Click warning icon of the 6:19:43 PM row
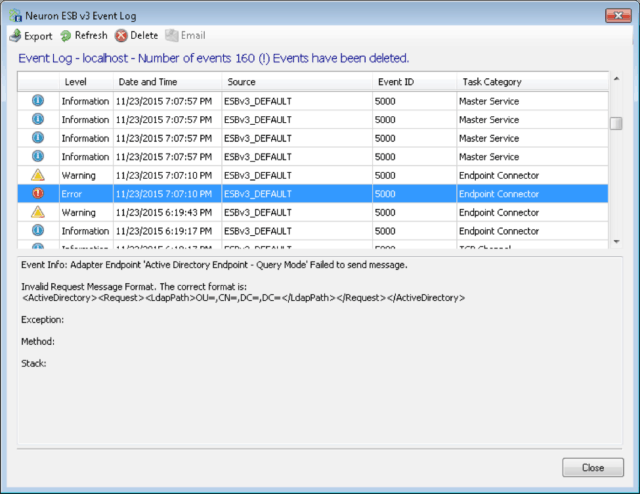This screenshot has width=640, height=494. (x=38, y=212)
